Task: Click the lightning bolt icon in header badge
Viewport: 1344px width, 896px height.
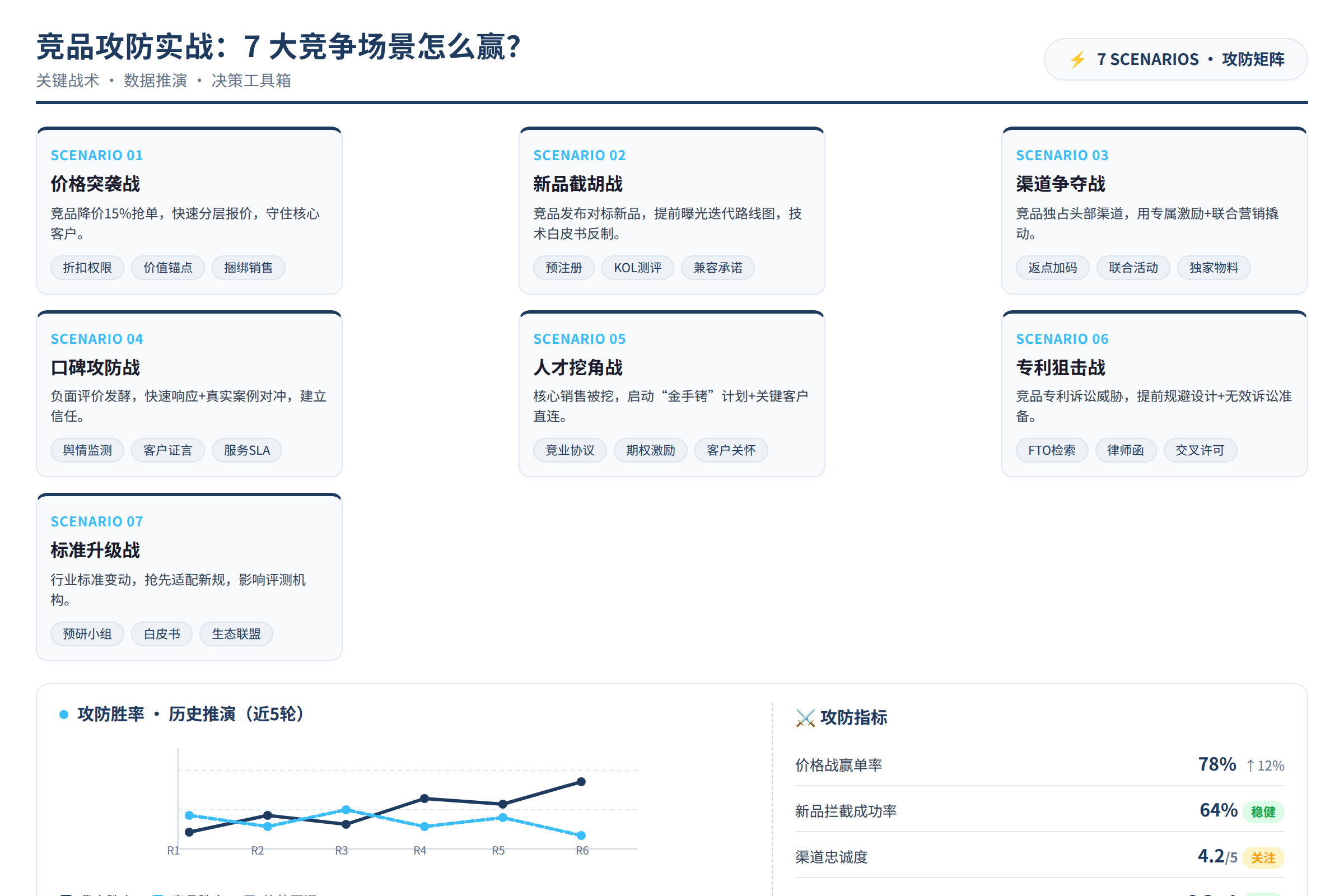Action: click(1077, 59)
